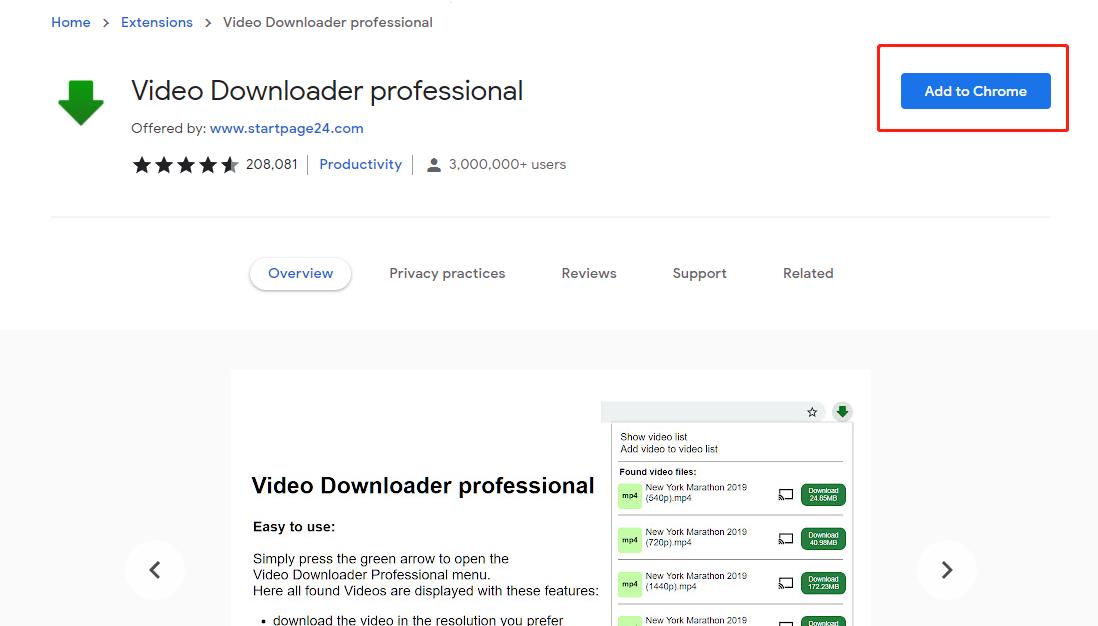Click the Add to Chrome button

click(x=974, y=91)
